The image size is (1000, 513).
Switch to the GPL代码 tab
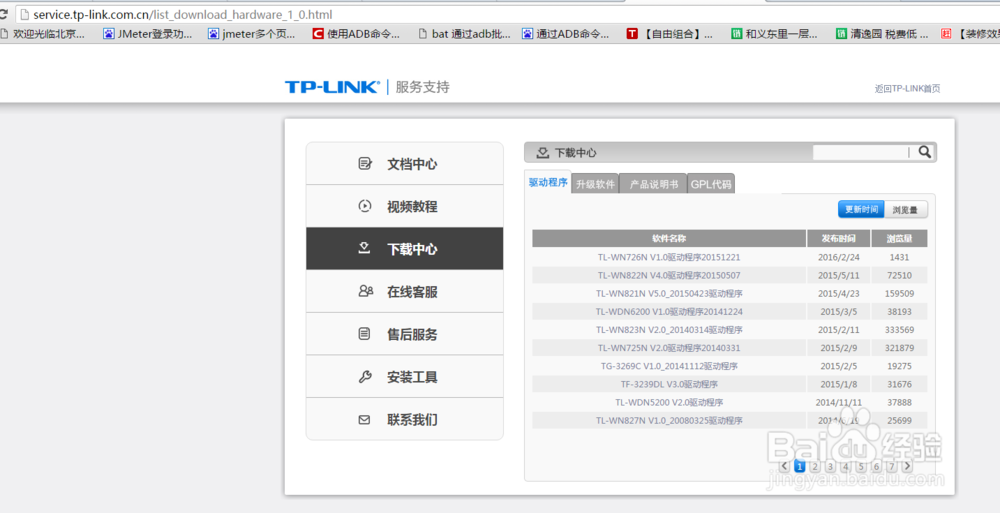[x=711, y=184]
